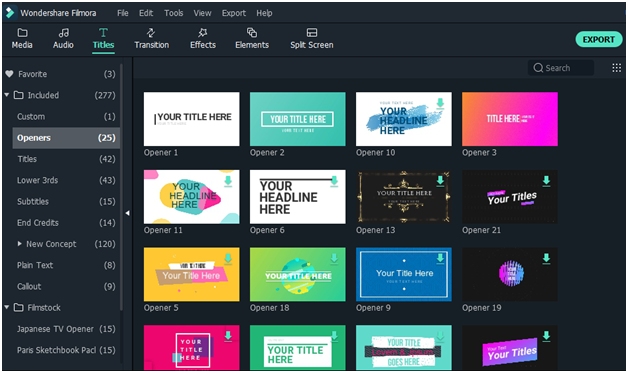Download Opener 13 via its download icon
628x373 pixels.
(440, 181)
